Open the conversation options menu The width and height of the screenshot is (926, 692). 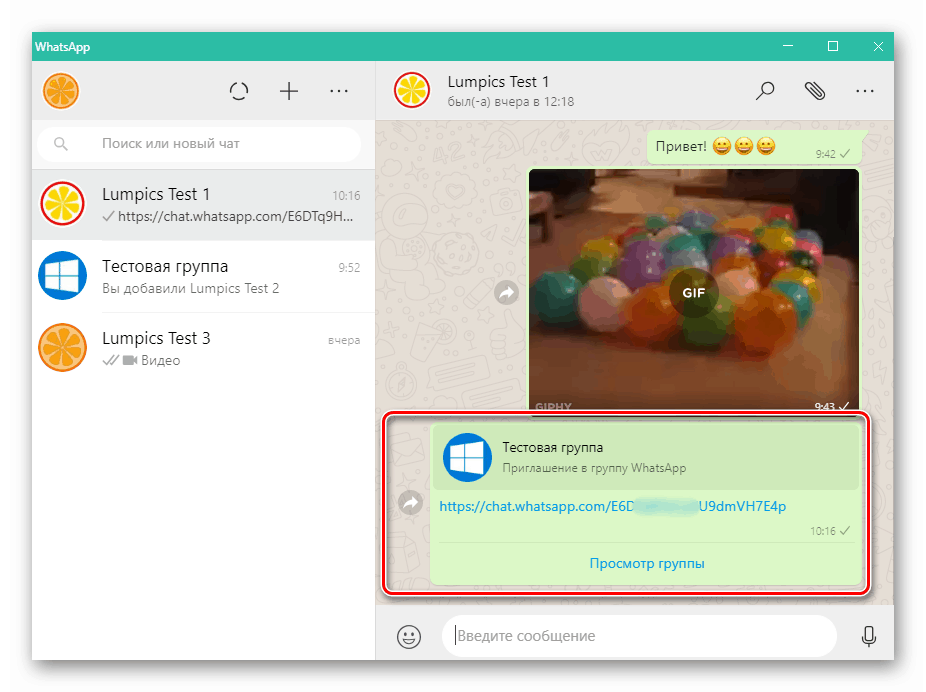[864, 90]
